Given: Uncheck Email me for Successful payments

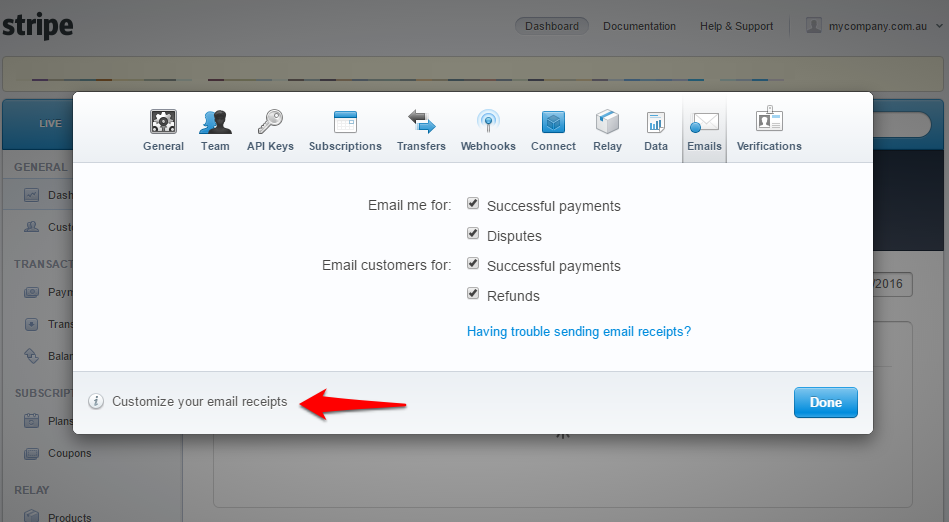Looking at the screenshot, I should point(473,204).
